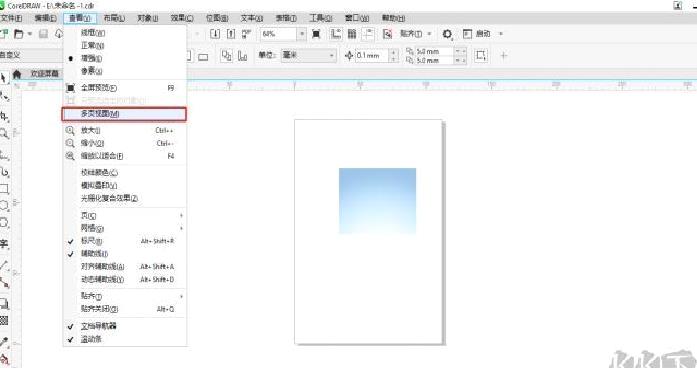Choose 缩小 zoom out item
The width and height of the screenshot is (697, 368).
point(124,144)
